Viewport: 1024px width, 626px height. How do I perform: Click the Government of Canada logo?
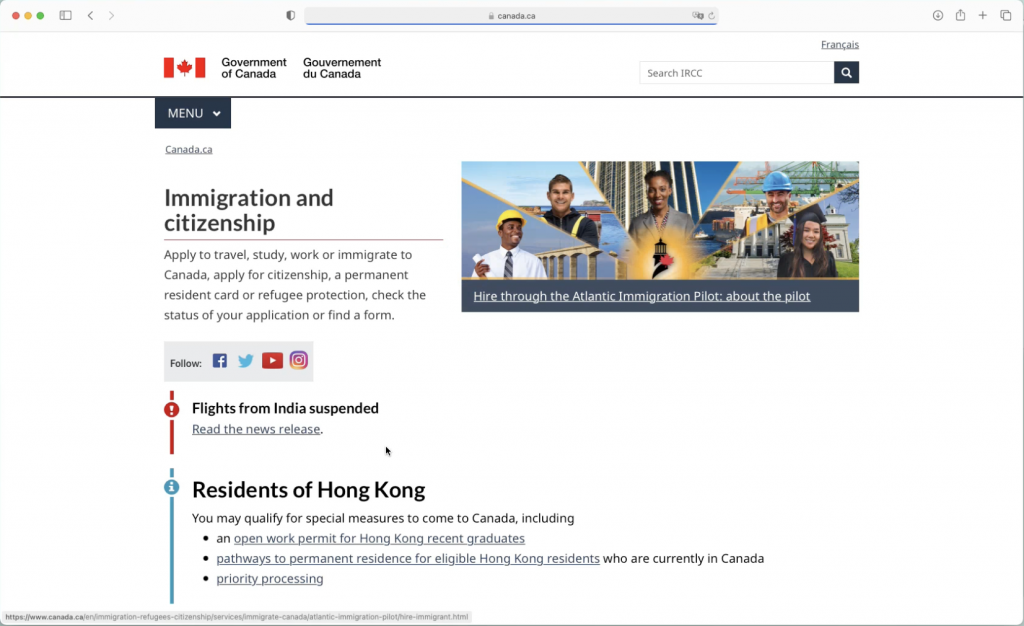tap(272, 68)
